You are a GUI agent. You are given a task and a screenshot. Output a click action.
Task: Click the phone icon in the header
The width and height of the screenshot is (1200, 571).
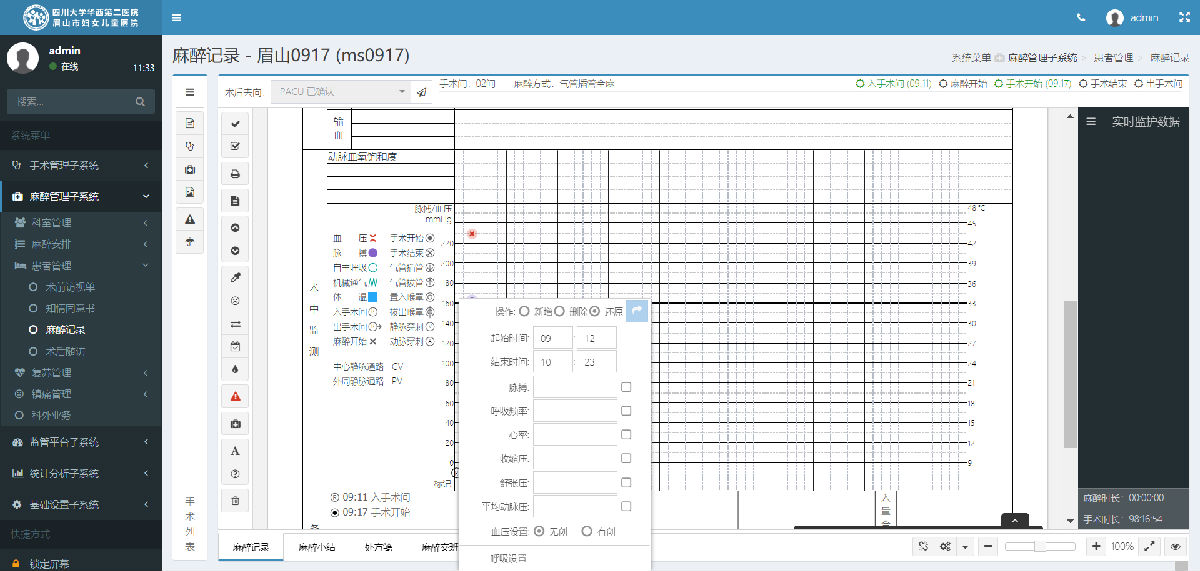[x=1081, y=17]
